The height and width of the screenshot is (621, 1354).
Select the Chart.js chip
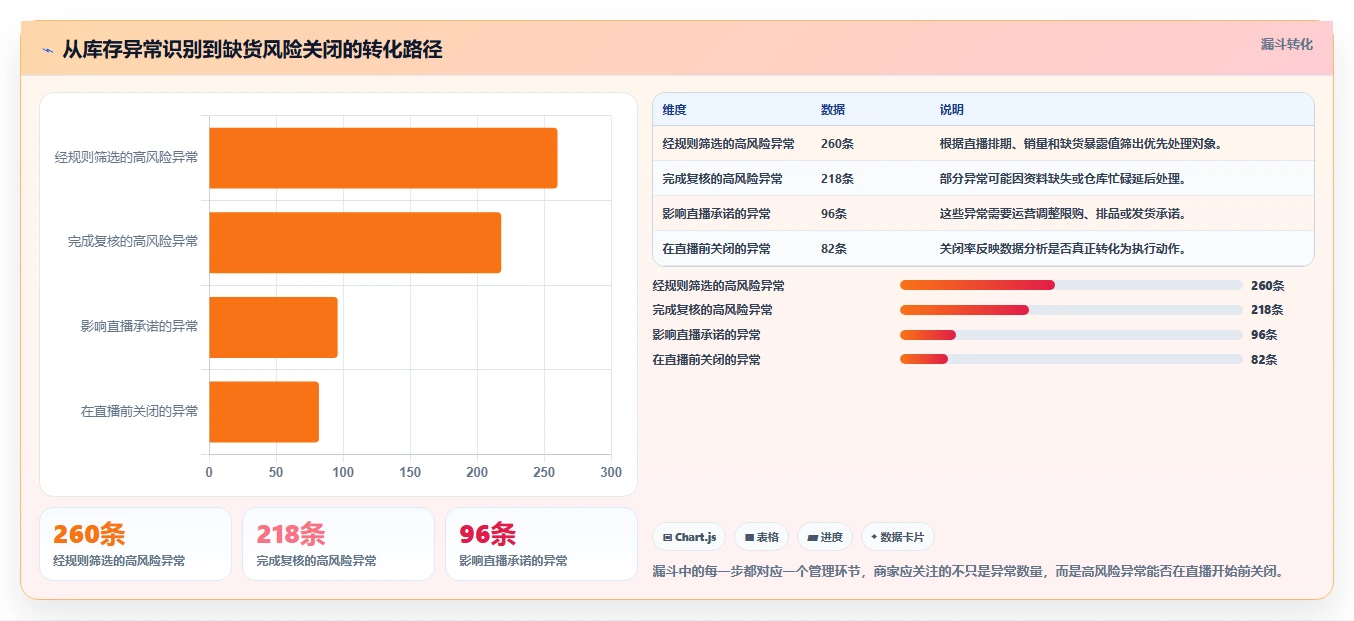[689, 537]
